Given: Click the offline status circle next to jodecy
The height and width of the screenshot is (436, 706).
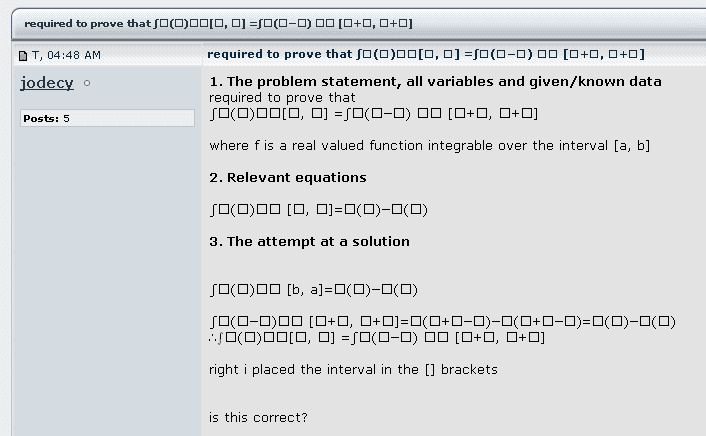Looking at the screenshot, I should (x=87, y=83).
